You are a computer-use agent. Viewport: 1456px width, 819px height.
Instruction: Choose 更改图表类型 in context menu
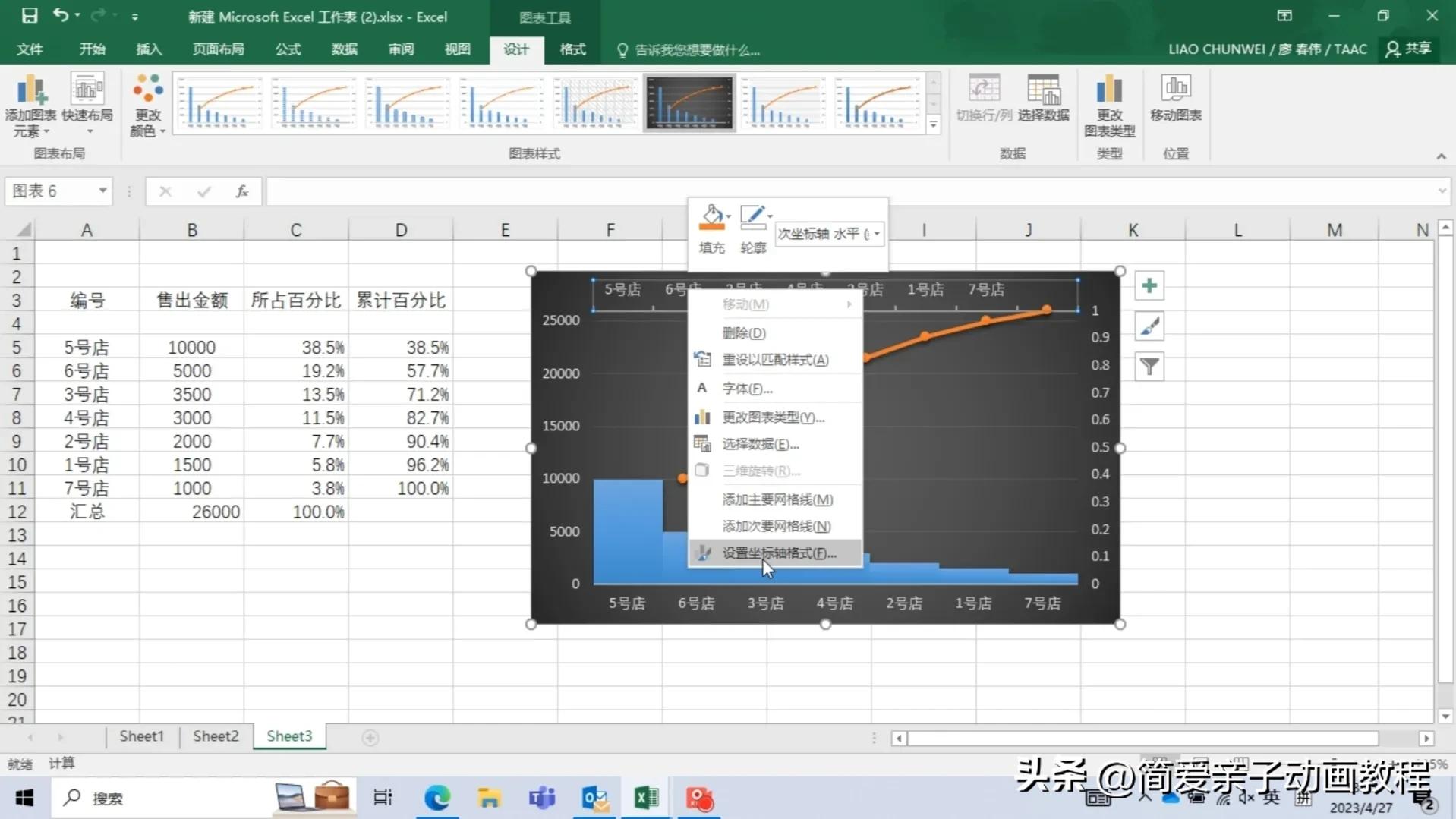pyautogui.click(x=775, y=417)
